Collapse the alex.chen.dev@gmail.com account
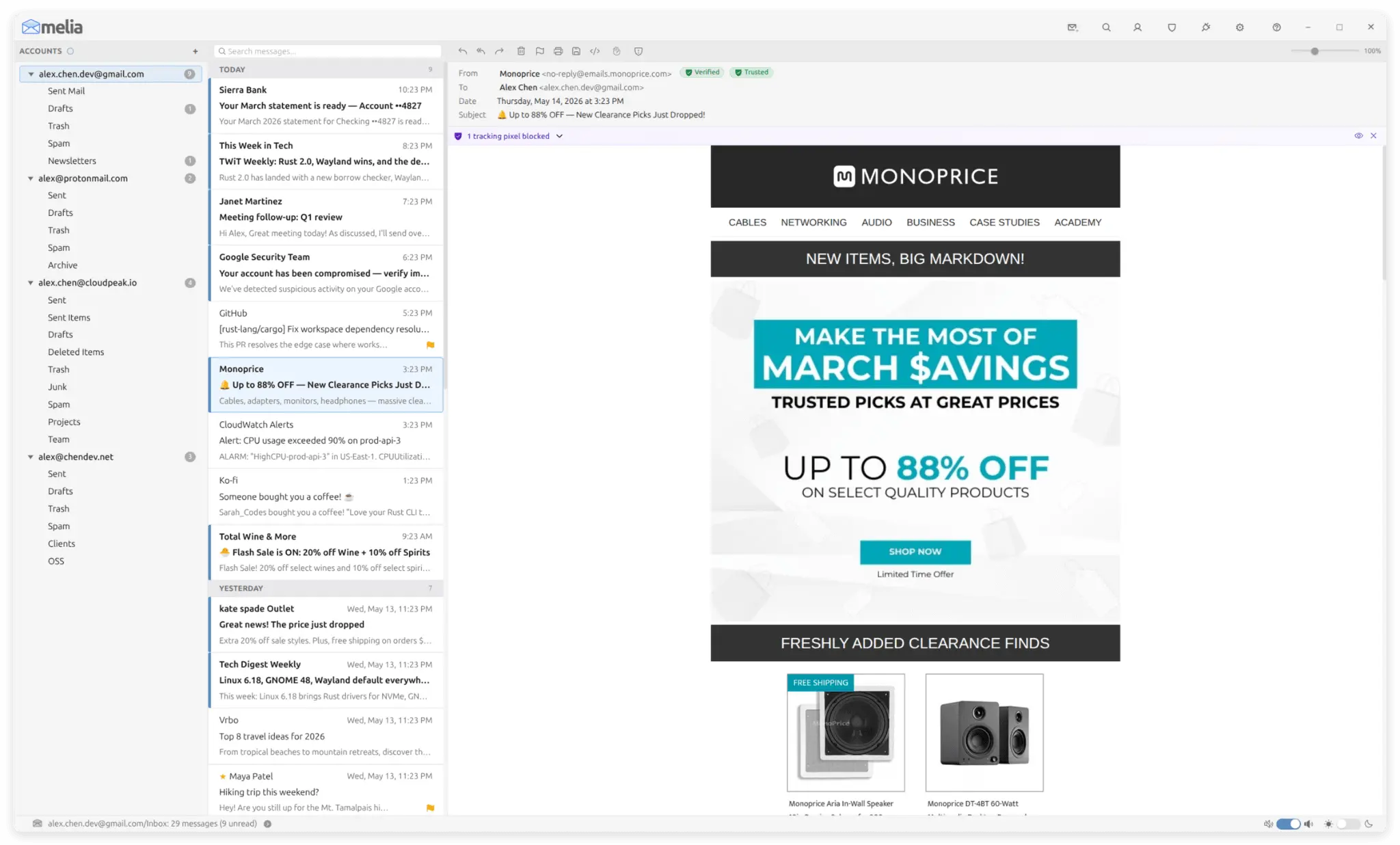The width and height of the screenshot is (1400, 845). click(31, 75)
